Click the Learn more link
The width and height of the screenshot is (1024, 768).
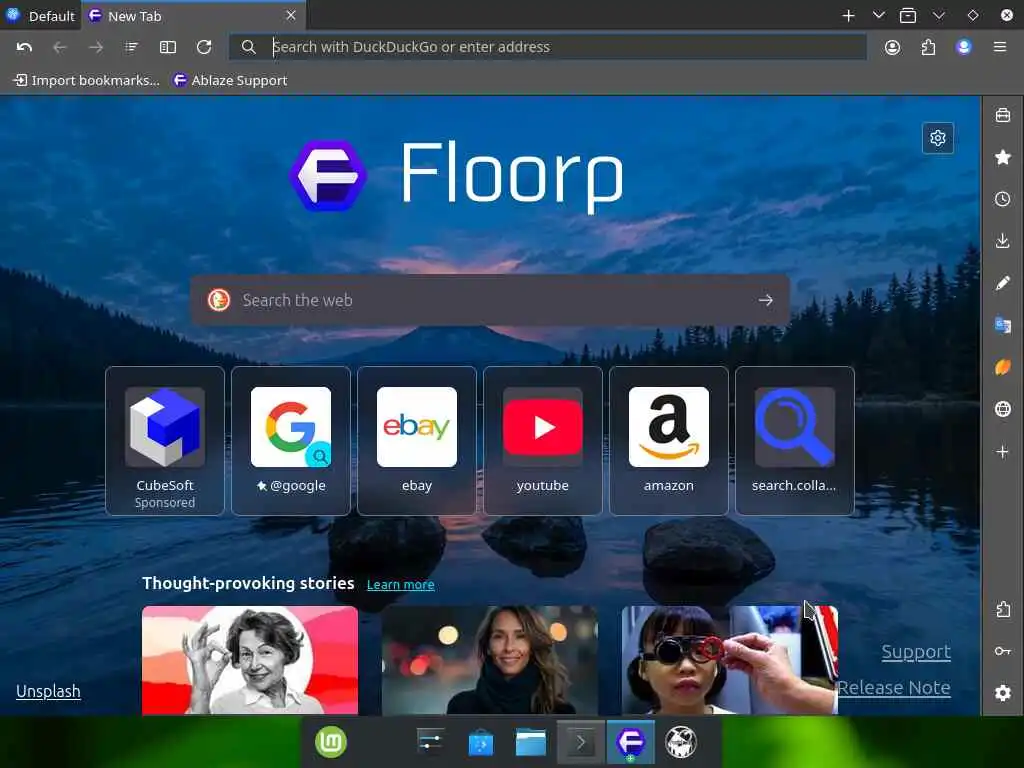(400, 584)
